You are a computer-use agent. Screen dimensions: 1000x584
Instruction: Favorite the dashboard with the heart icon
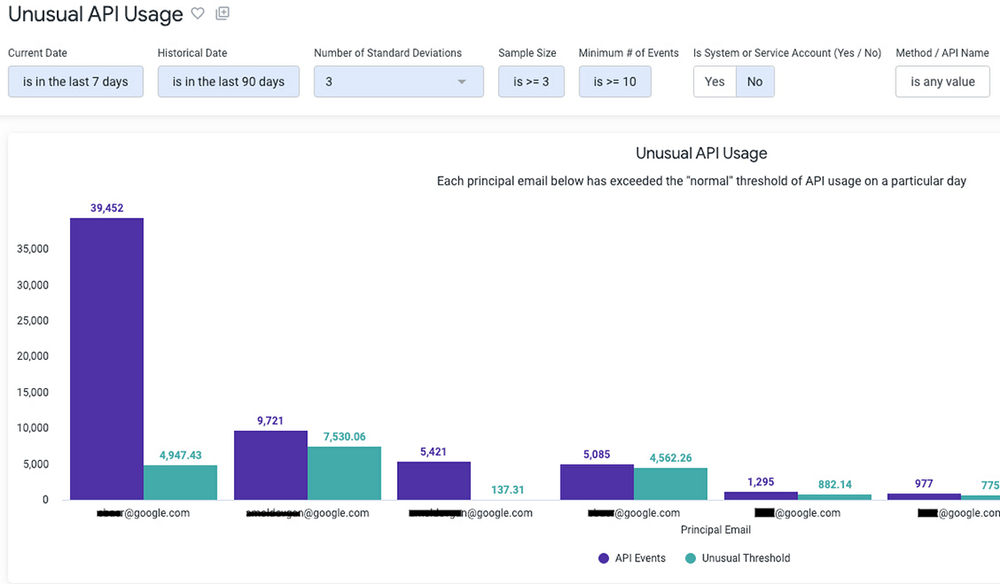point(198,13)
